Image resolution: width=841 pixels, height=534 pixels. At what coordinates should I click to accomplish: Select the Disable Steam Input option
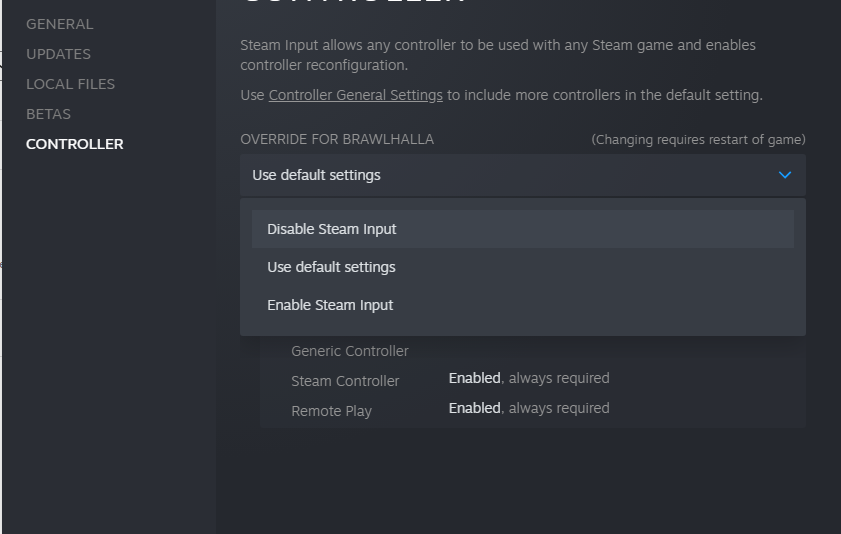point(332,229)
